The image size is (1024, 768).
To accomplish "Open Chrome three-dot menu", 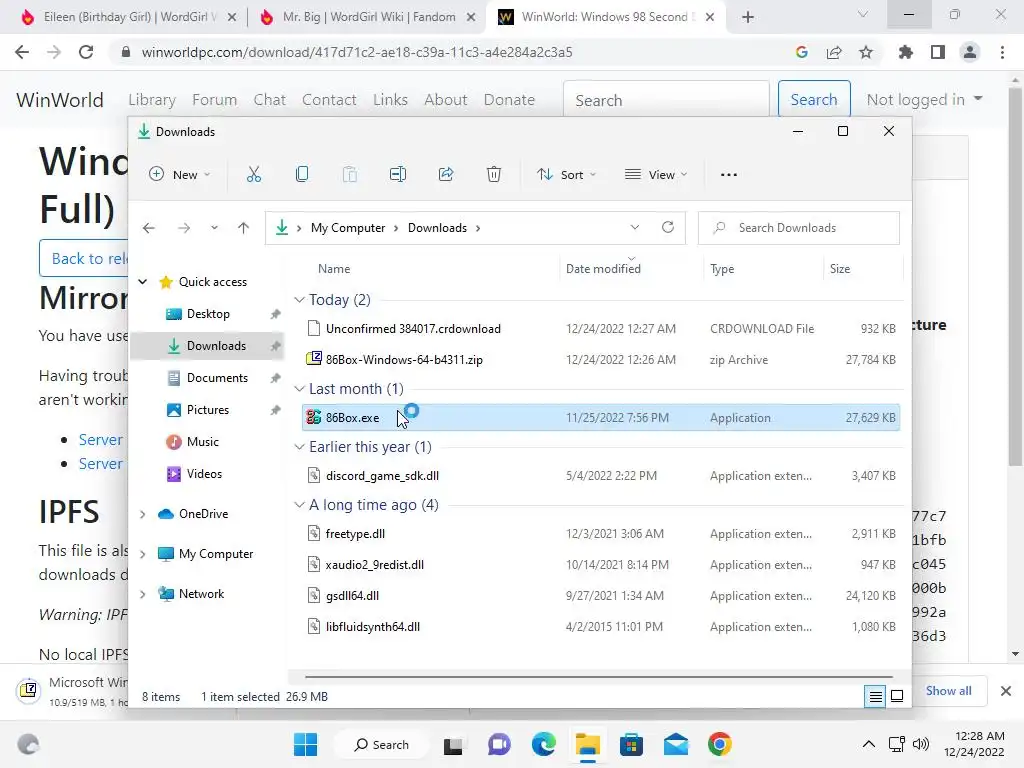I will pos(1002,52).
